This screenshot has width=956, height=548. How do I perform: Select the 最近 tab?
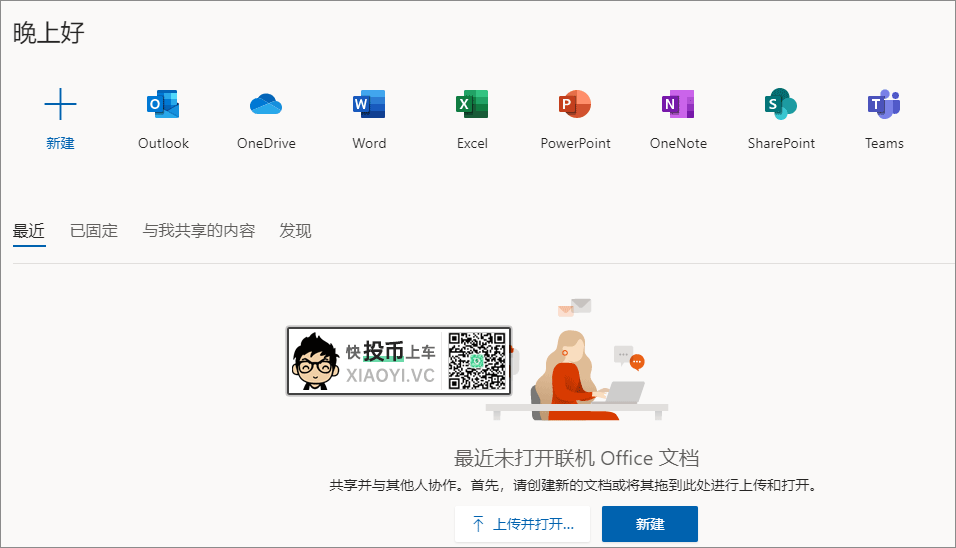tap(29, 231)
